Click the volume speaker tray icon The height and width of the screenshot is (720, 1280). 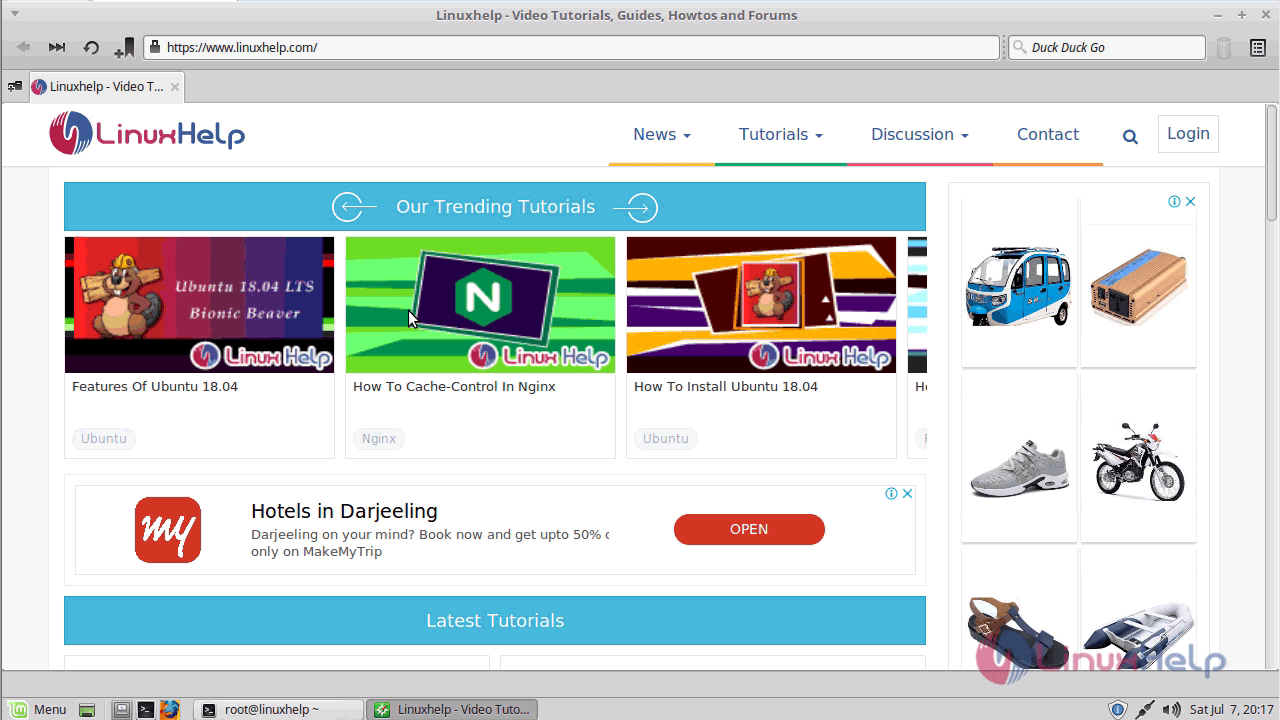point(1172,710)
